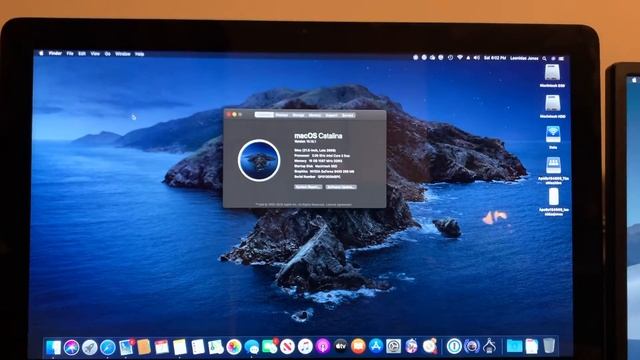Switch to the Service tab
Image resolution: width=640 pixels, height=360 pixels.
click(347, 115)
